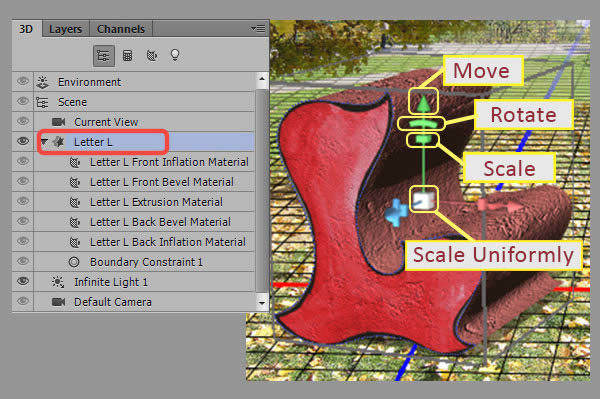600x399 pixels.
Task: Click the green Scale handle on the axis
Action: pyautogui.click(x=422, y=140)
